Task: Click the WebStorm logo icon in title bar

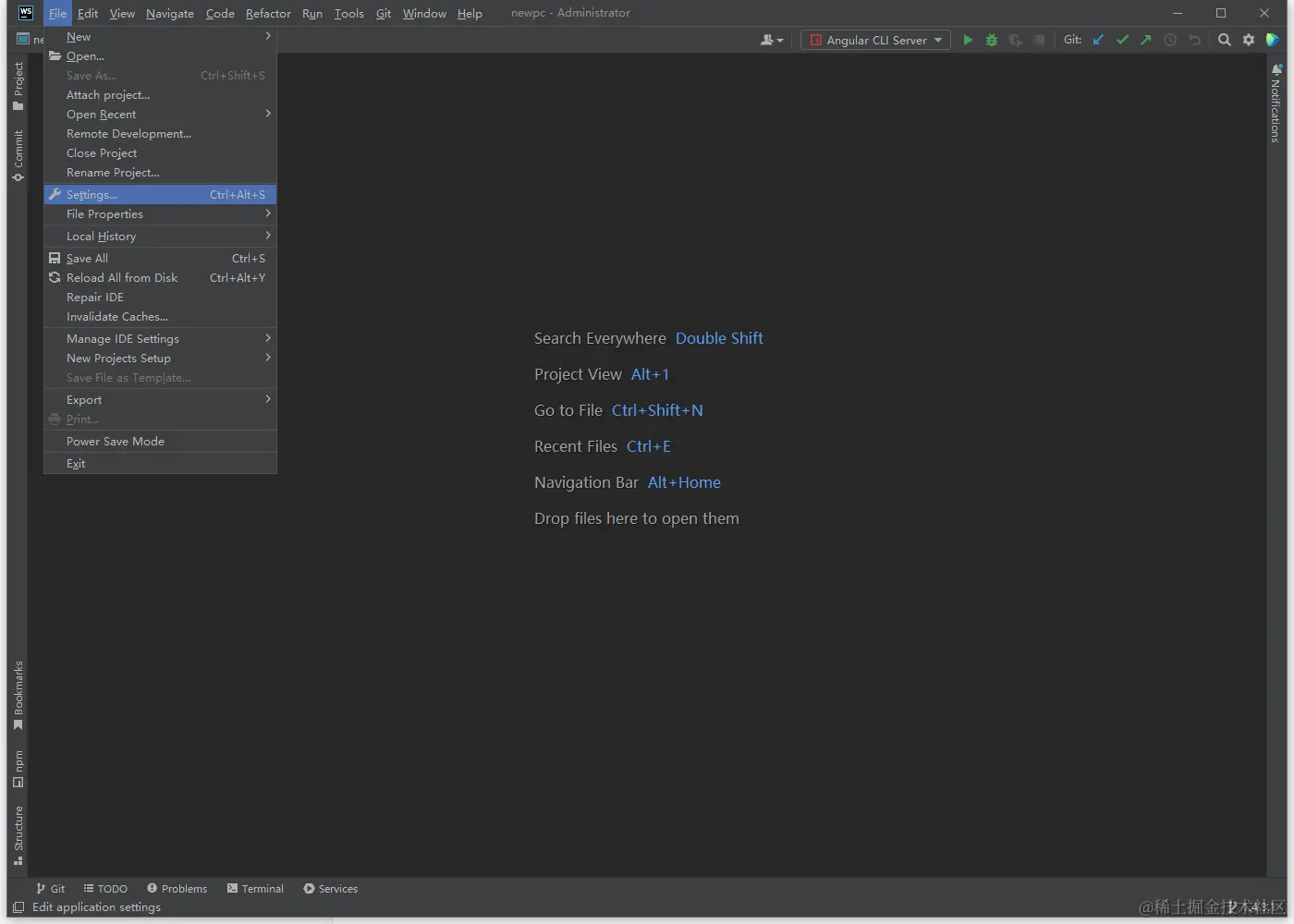Action: click(26, 13)
